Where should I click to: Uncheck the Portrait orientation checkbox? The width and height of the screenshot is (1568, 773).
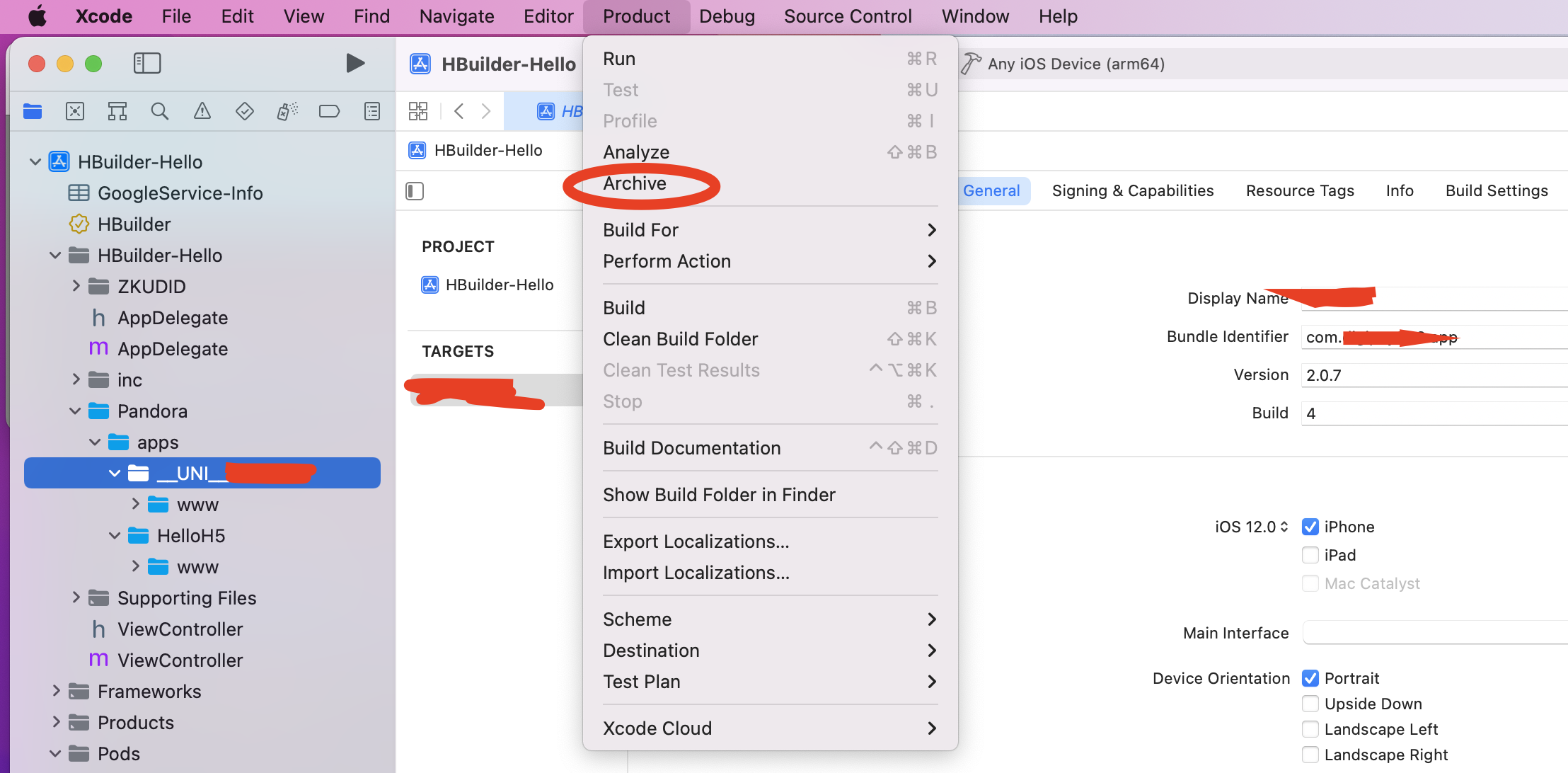(x=1310, y=678)
